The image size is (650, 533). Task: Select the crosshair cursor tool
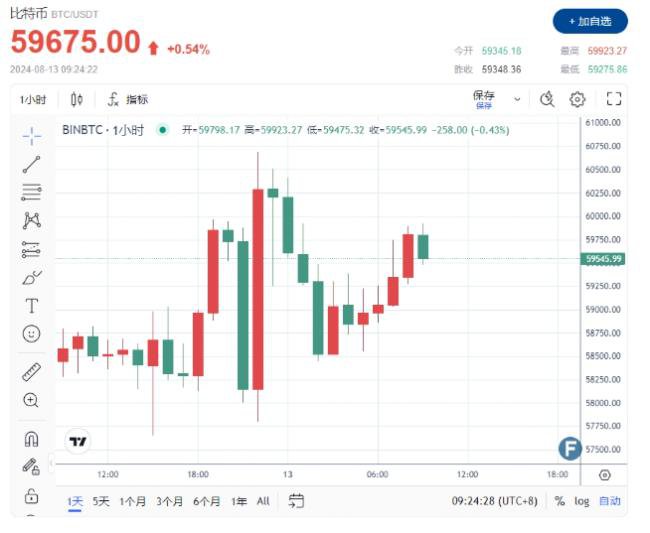(32, 136)
